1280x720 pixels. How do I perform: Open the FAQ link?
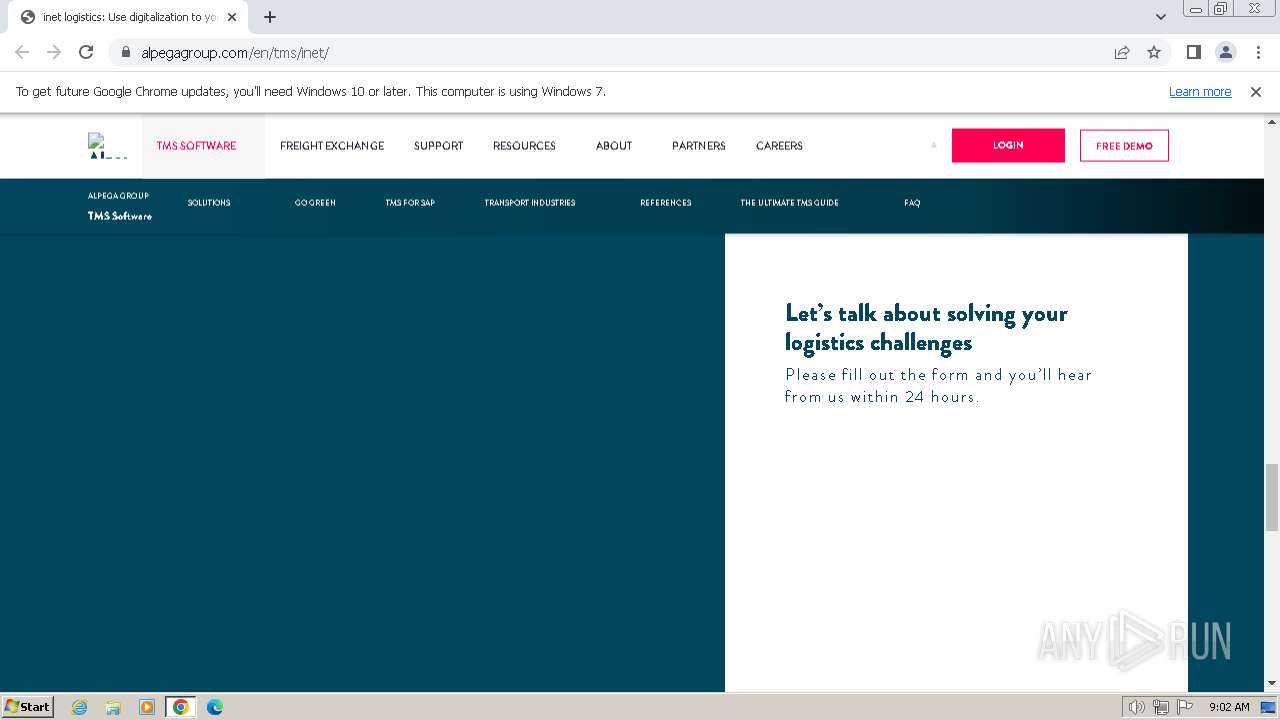coord(912,203)
